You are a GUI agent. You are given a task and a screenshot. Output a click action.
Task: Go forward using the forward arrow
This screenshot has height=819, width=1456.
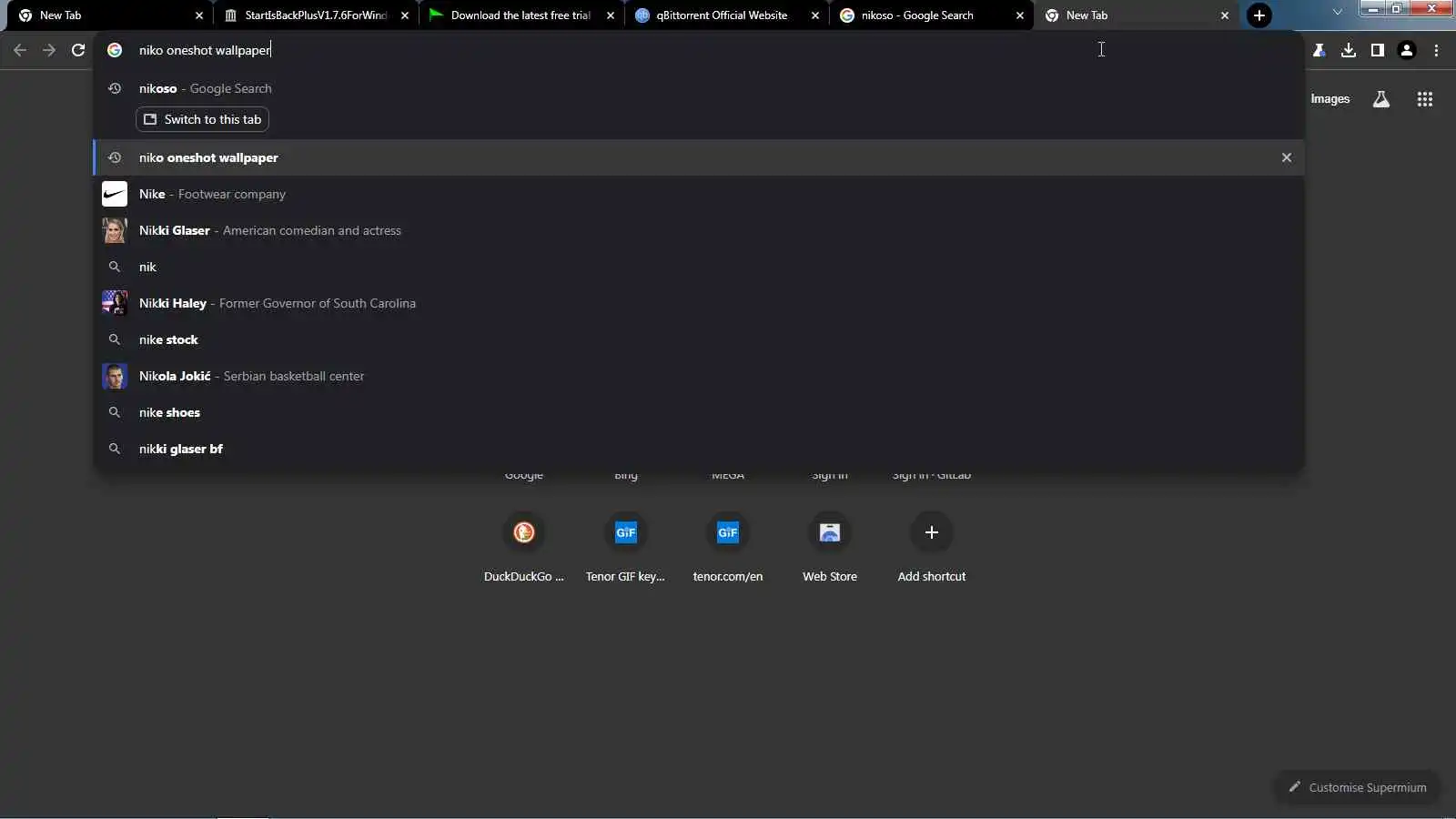coord(49,50)
